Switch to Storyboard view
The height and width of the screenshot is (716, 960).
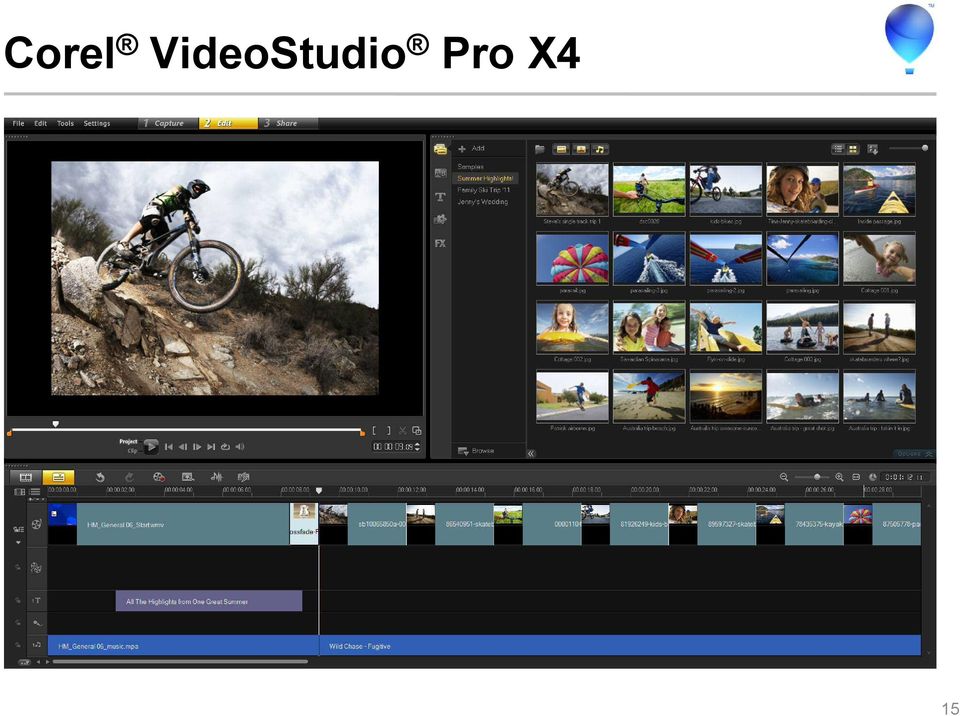click(x=26, y=477)
